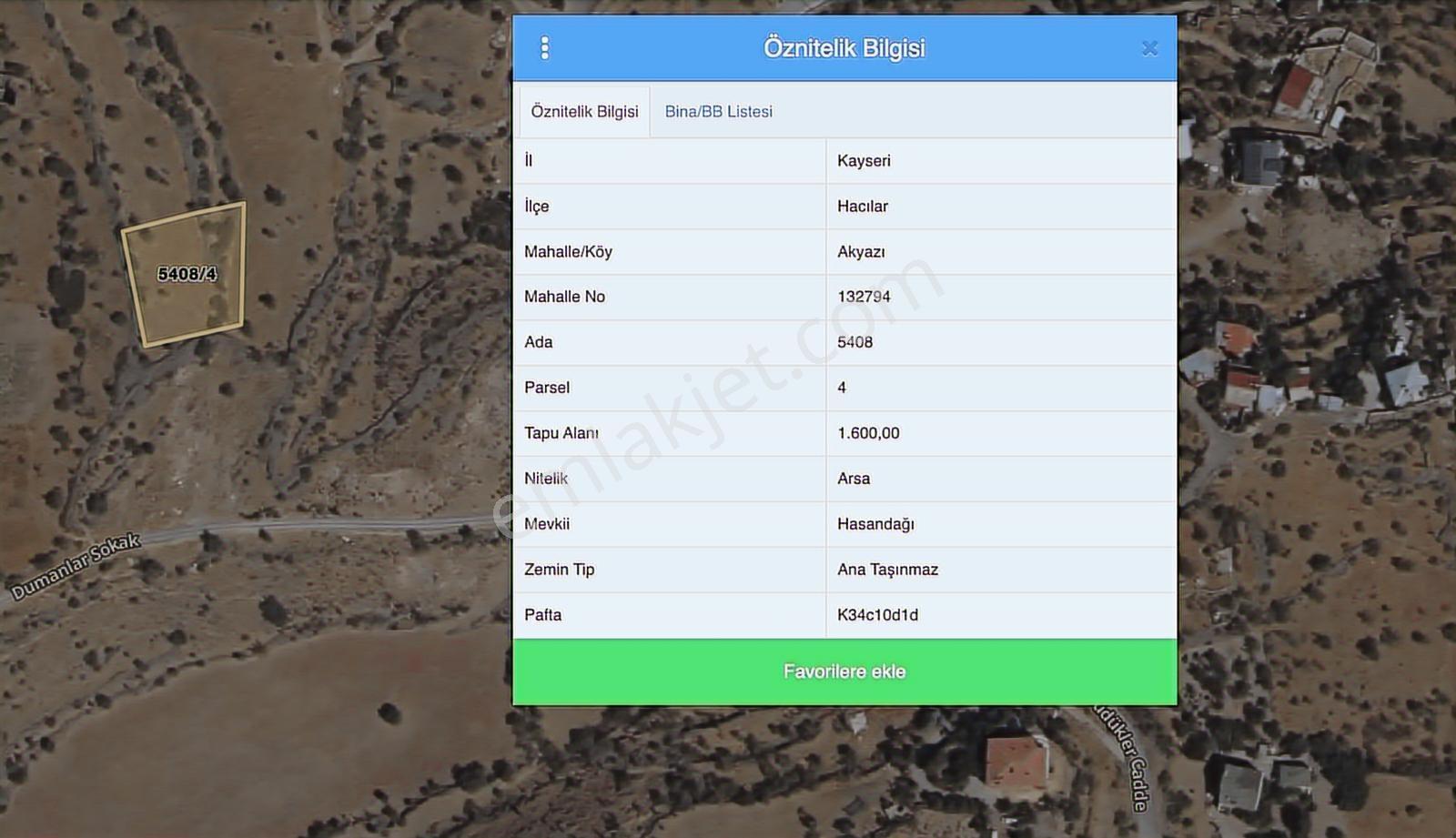Screen dimensions: 1456x838
Task: Click the Akyazı neighborhood value
Action: pyautogui.click(x=861, y=252)
